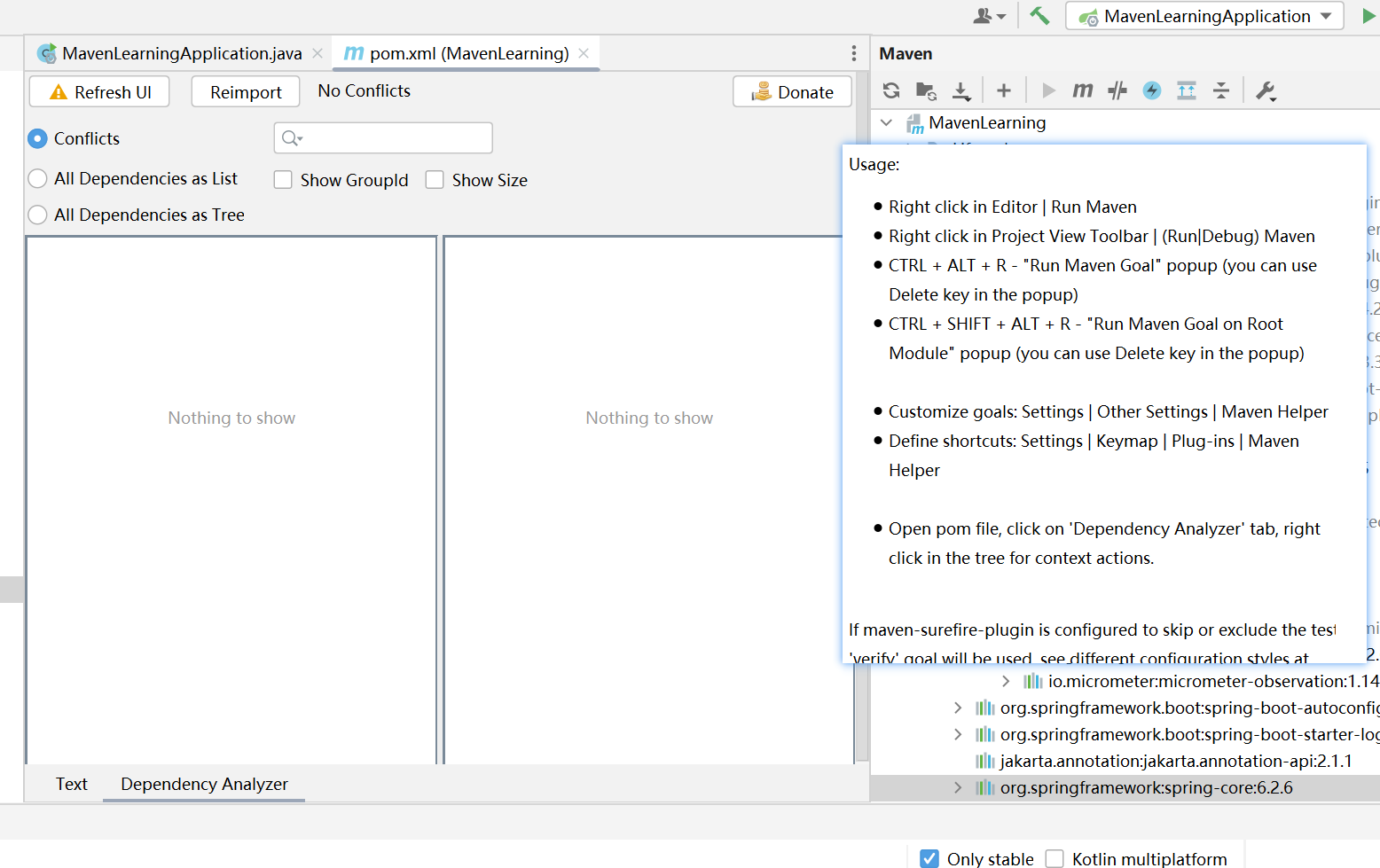Open Maven Settings wrench icon
1380x868 pixels.
(x=1266, y=90)
